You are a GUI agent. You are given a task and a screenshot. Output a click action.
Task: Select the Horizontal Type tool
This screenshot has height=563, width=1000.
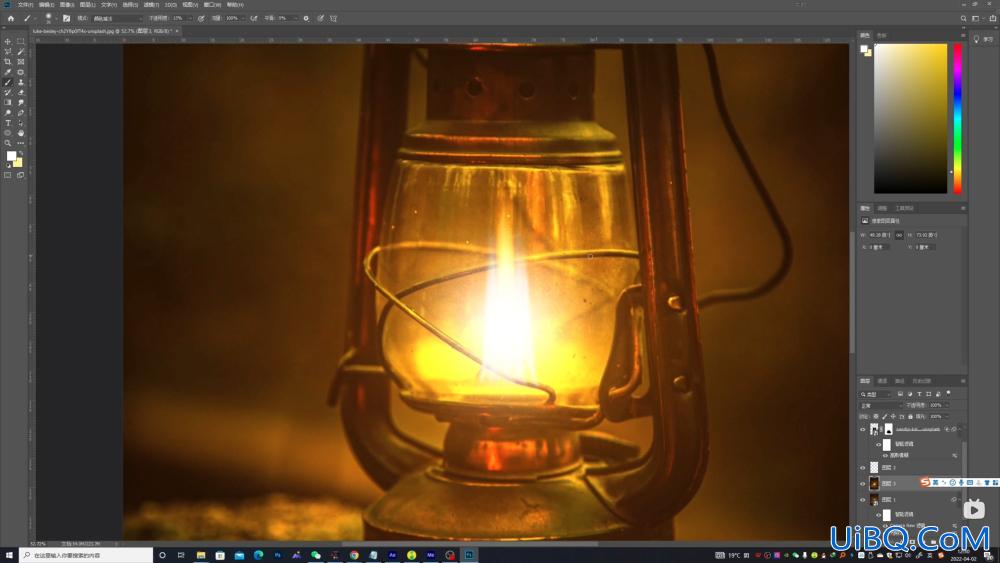point(8,123)
